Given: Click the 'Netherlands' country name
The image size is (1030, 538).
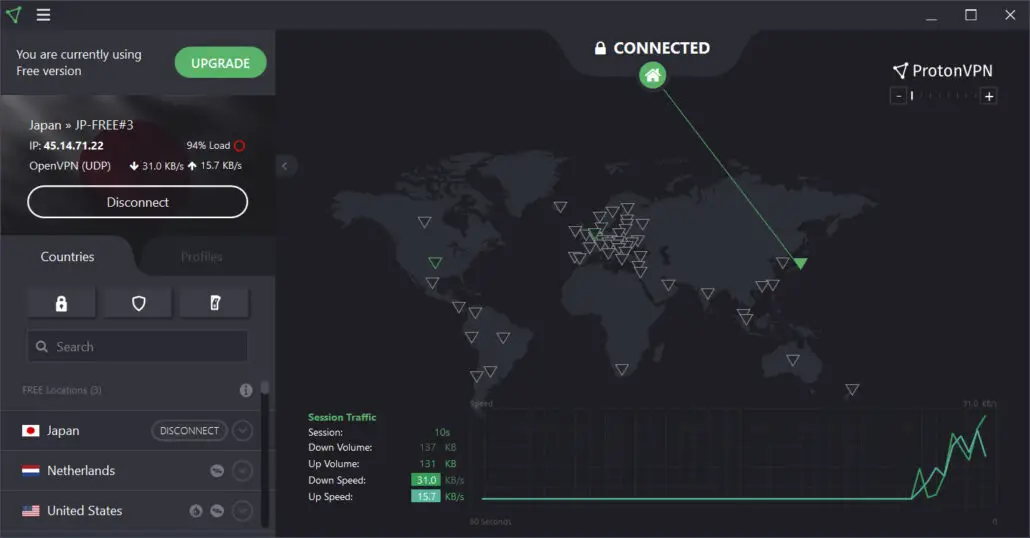Looking at the screenshot, I should coord(81,470).
